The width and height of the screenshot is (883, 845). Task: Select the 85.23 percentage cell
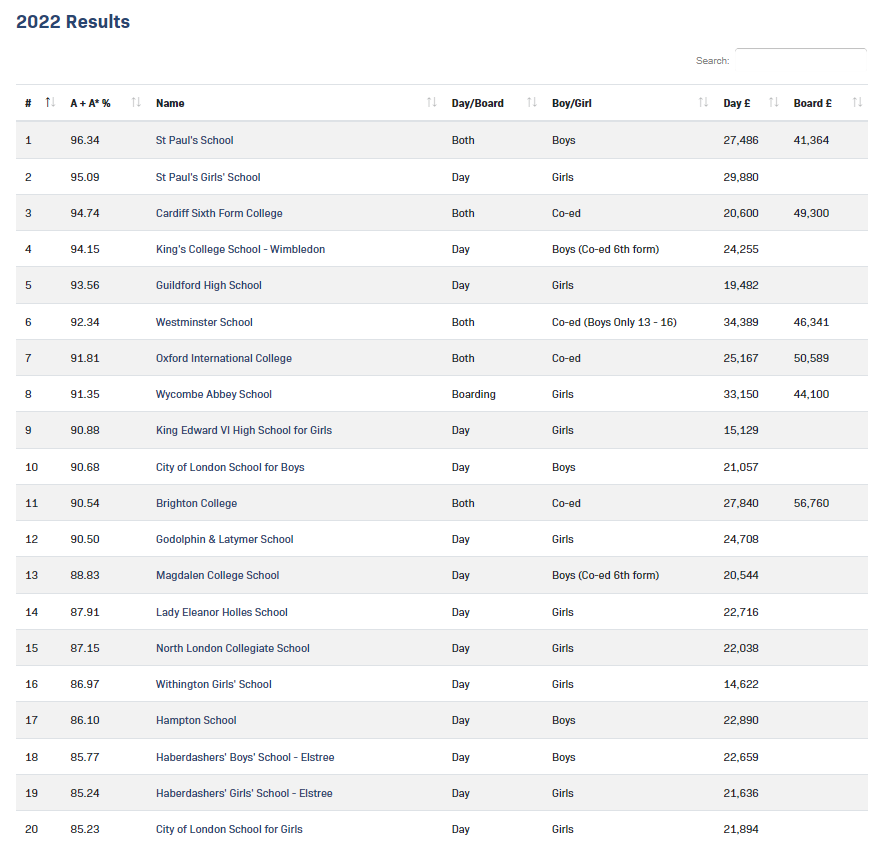pos(85,830)
